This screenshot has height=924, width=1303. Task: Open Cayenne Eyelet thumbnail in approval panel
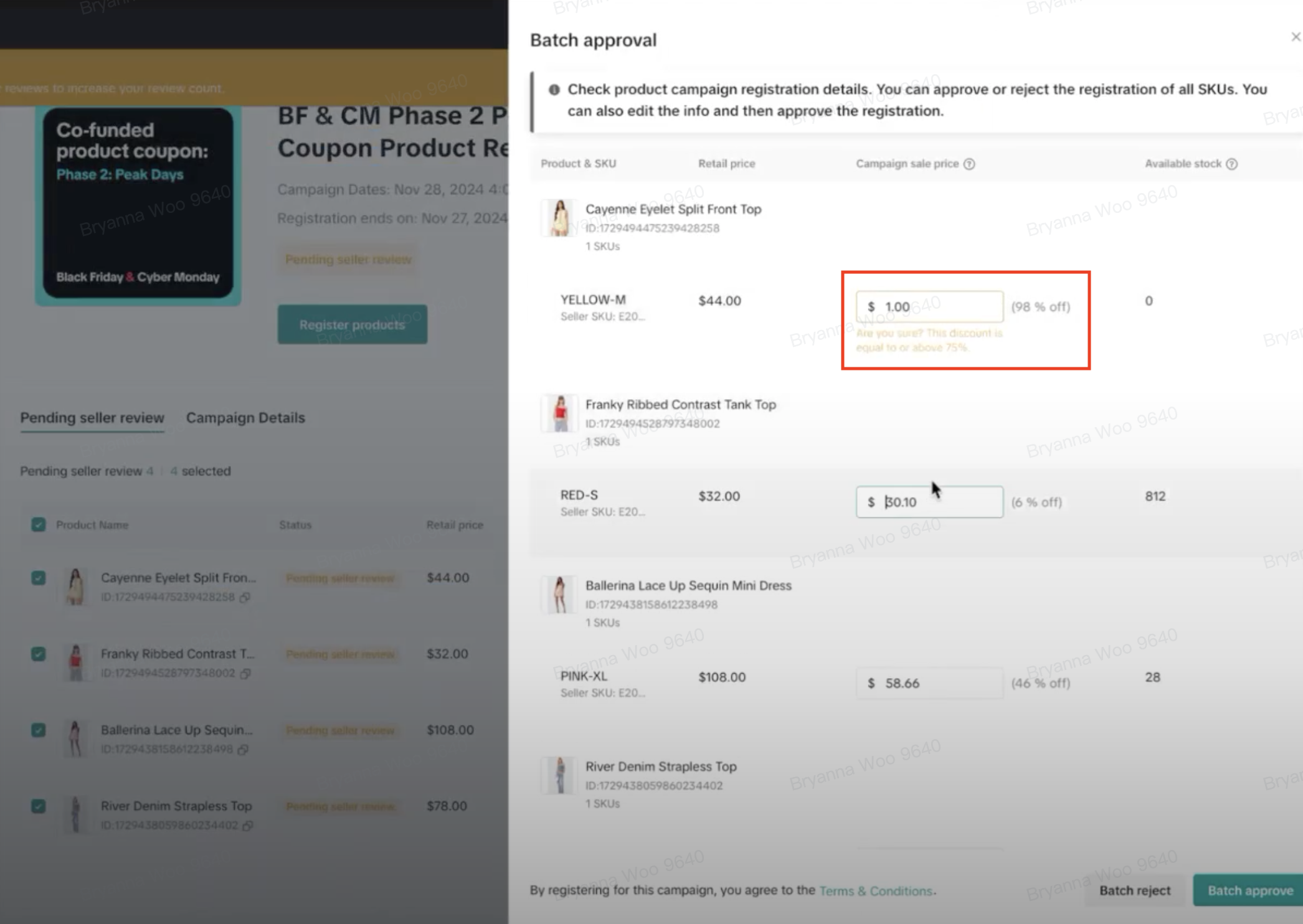[x=559, y=218]
